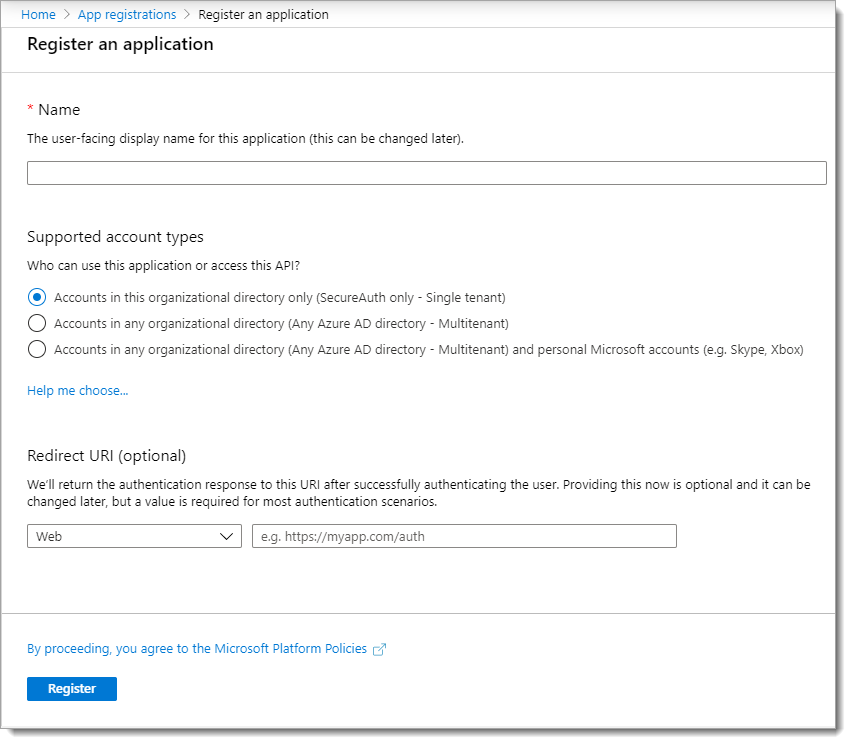Click the chevron separator after Home
The width and height of the screenshot is (851, 744).
pos(68,15)
